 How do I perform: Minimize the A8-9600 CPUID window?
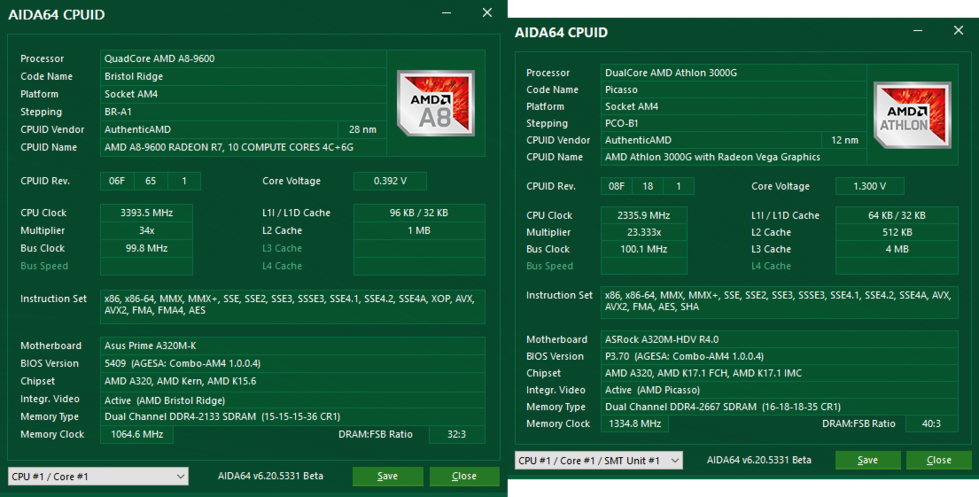click(444, 14)
